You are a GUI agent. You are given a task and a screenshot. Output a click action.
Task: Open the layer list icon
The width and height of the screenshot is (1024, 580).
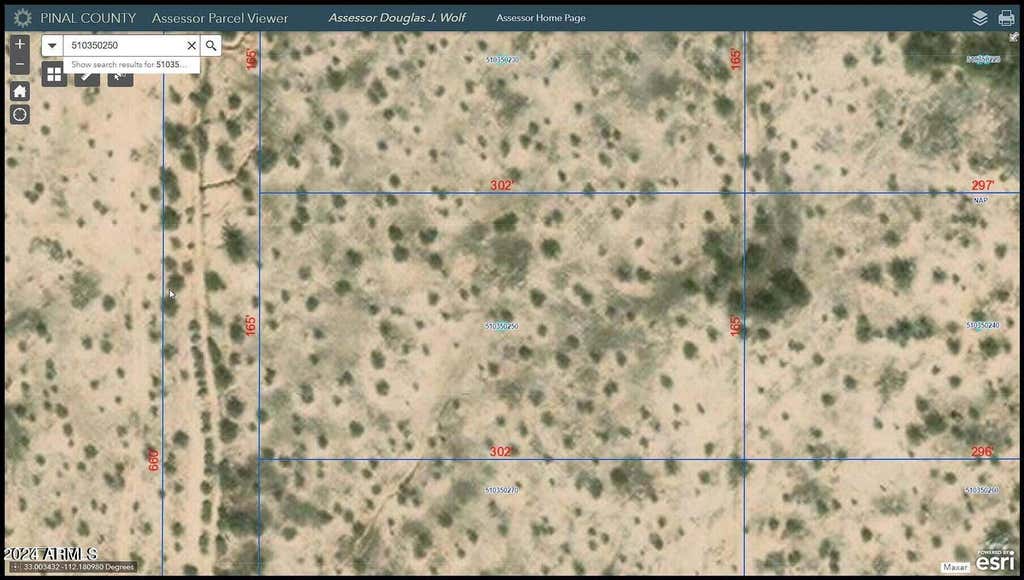(980, 18)
